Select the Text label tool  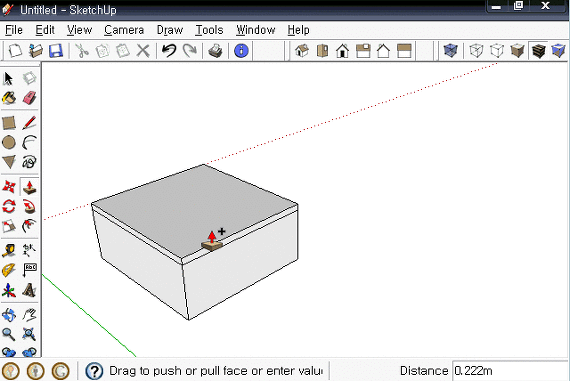click(29, 270)
